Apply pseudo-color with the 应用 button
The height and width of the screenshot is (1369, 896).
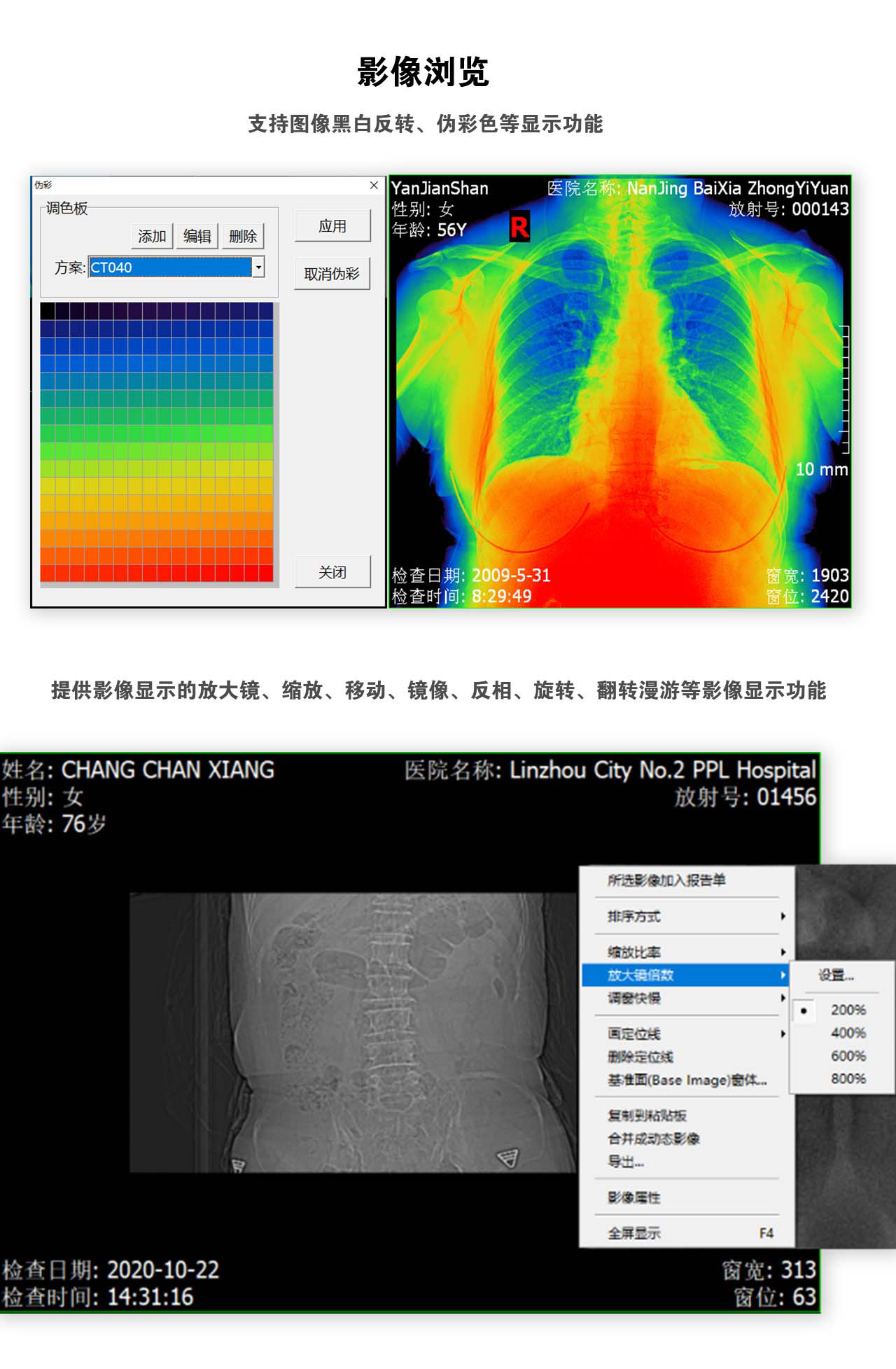pos(332,226)
